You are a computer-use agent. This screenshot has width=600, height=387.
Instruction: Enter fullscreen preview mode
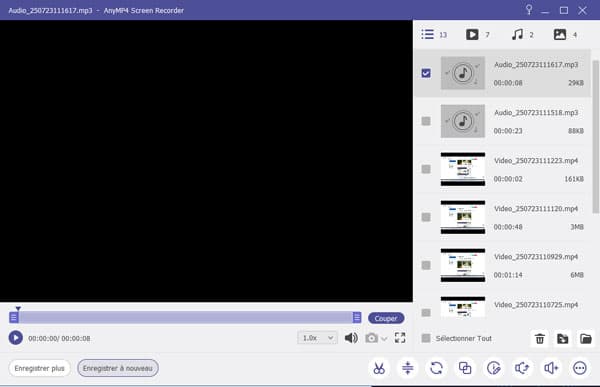[400, 338]
